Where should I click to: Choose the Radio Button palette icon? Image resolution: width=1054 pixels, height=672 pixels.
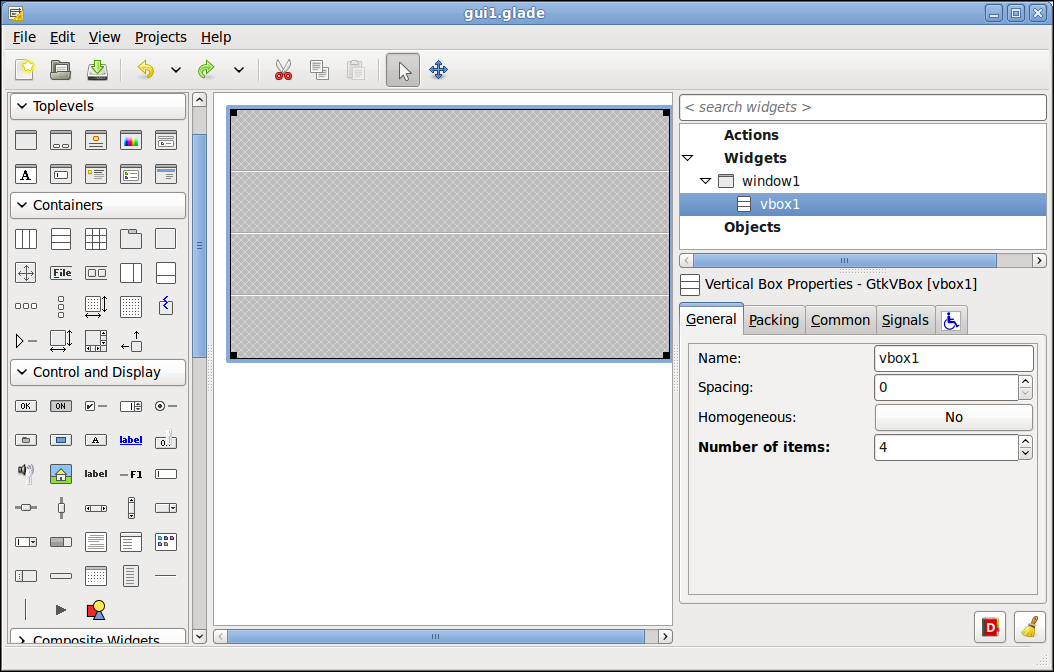pyautogui.click(x=166, y=406)
